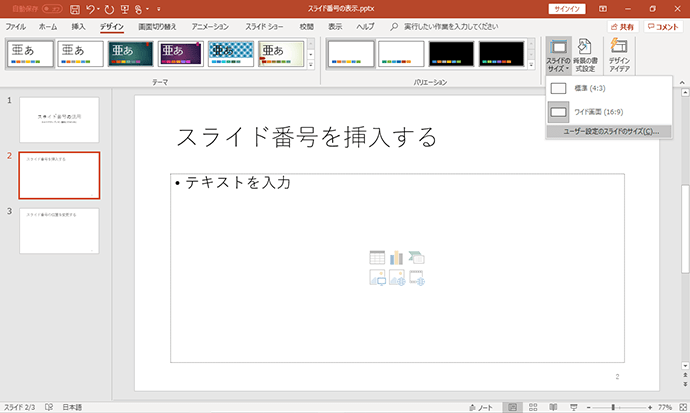Click the 共有 share button
Viewport: 690px width, 413px height.
tap(623, 27)
